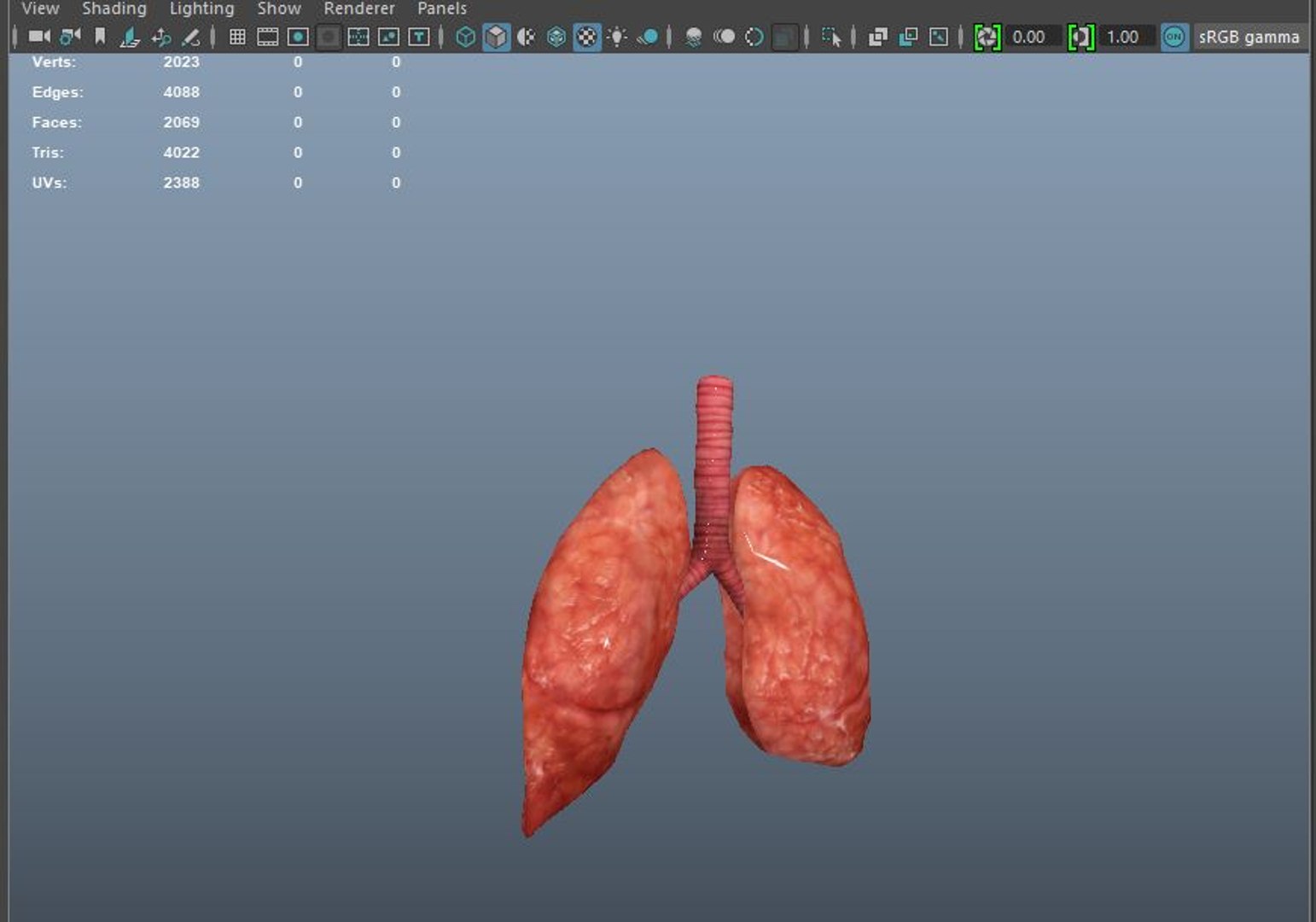Click the Smooth Shade All cube icon

[x=496, y=37]
